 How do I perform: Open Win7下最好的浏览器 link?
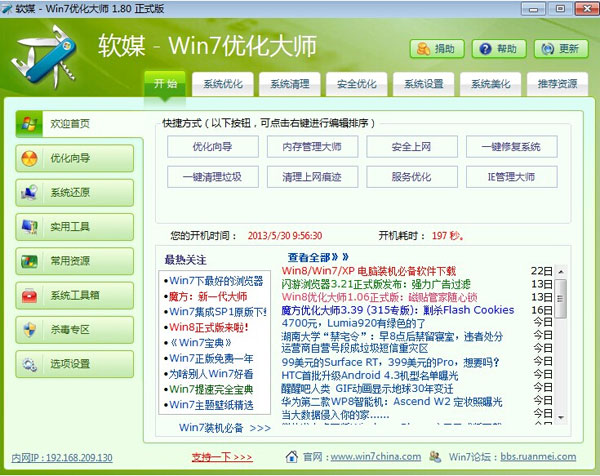point(216,281)
